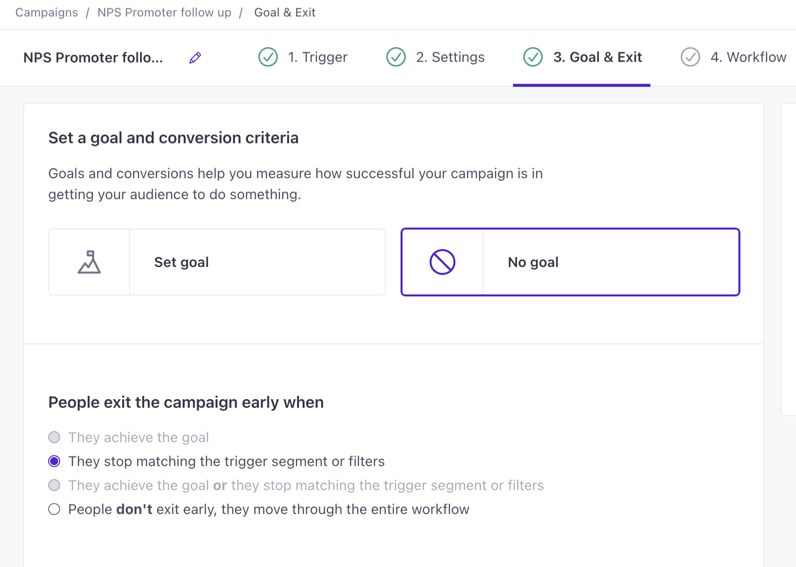
Task: Click the mountain flag goal icon
Action: (89, 262)
